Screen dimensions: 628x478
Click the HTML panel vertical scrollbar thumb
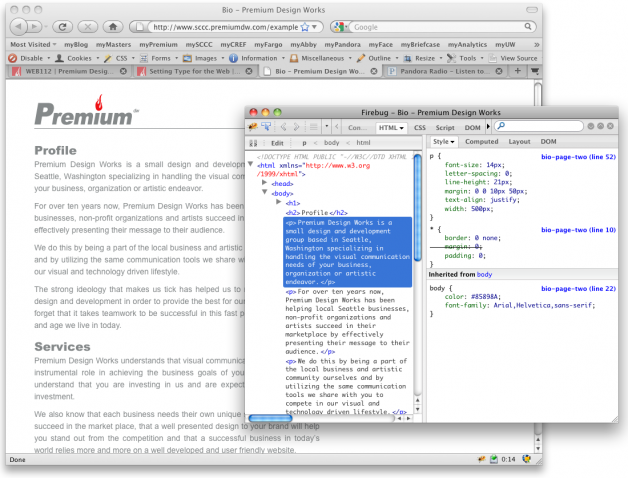417,208
